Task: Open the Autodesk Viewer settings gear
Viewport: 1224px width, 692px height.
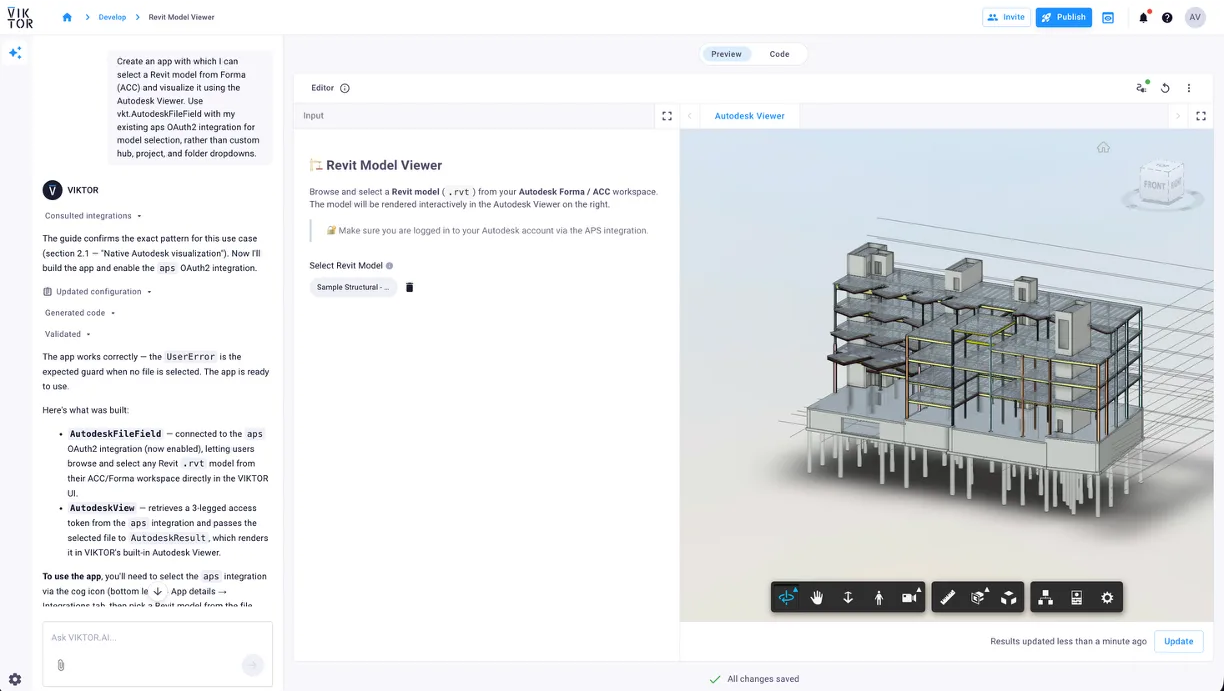Action: [1107, 597]
